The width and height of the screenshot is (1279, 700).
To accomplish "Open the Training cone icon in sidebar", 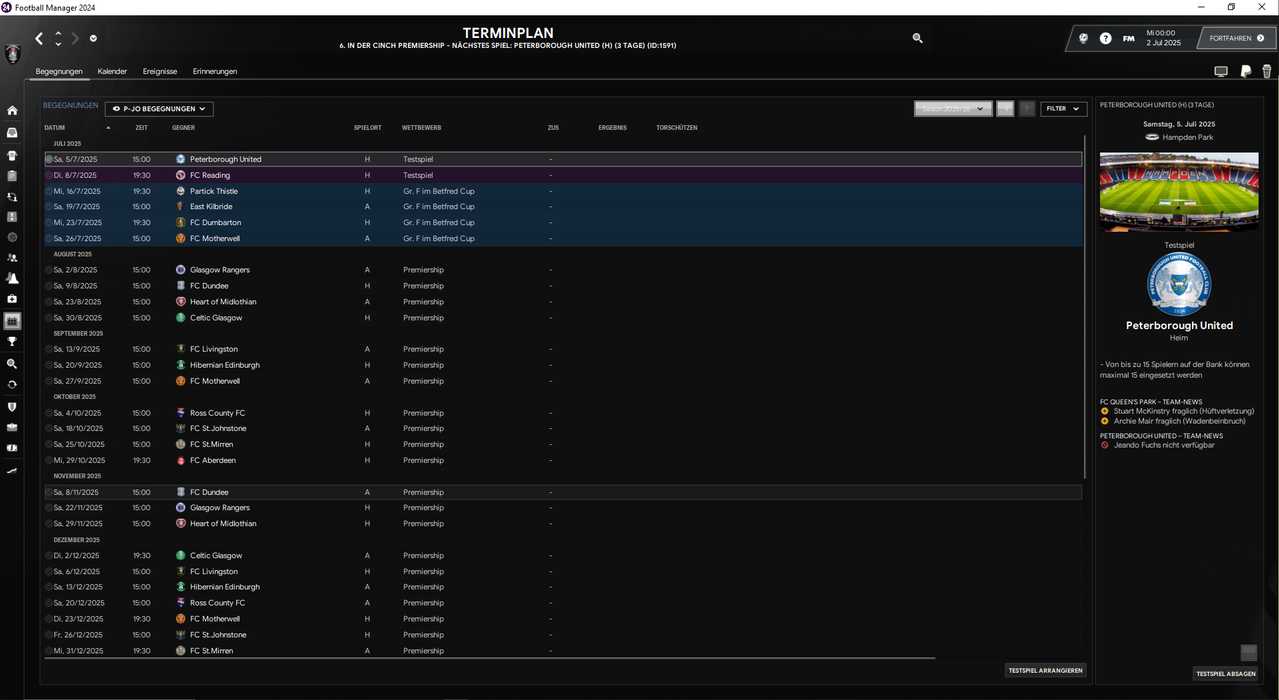I will [x=12, y=278].
